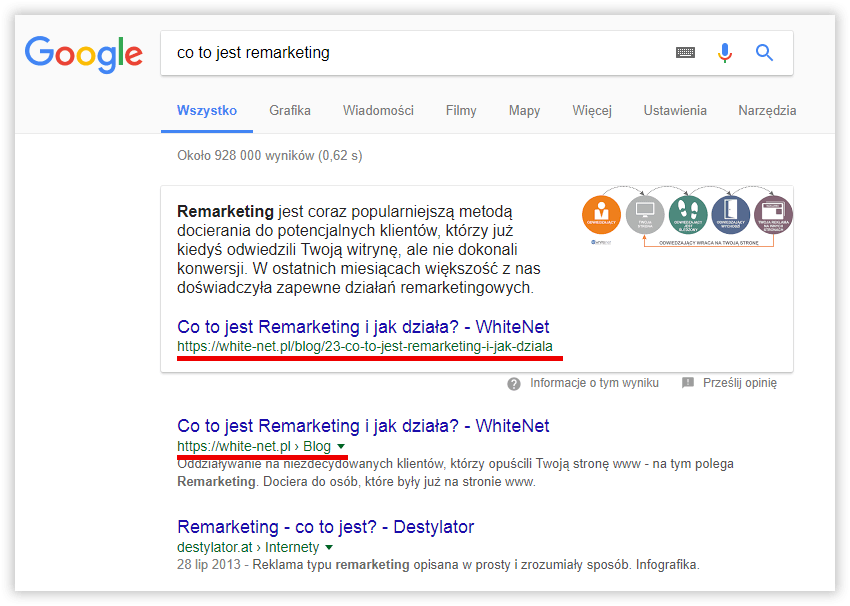Click the 'destylator.at › Internety' breadcrumb text
The image size is (850, 606).
pos(248,547)
